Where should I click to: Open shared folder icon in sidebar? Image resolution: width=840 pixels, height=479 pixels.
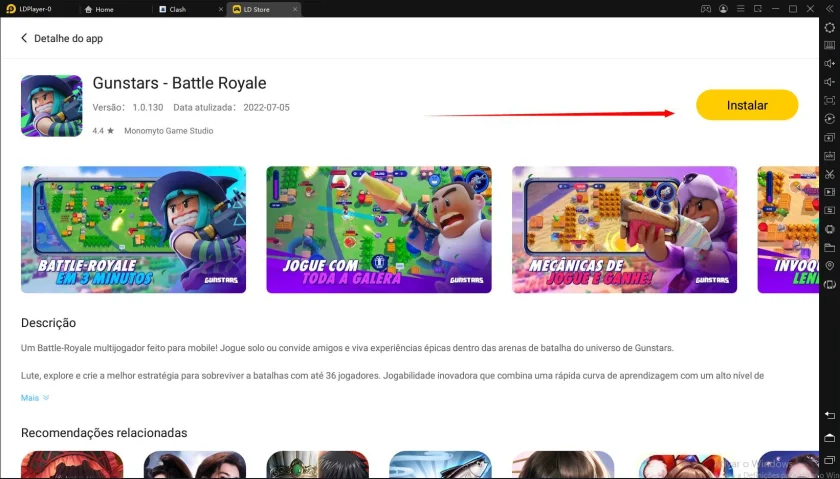tap(829, 247)
